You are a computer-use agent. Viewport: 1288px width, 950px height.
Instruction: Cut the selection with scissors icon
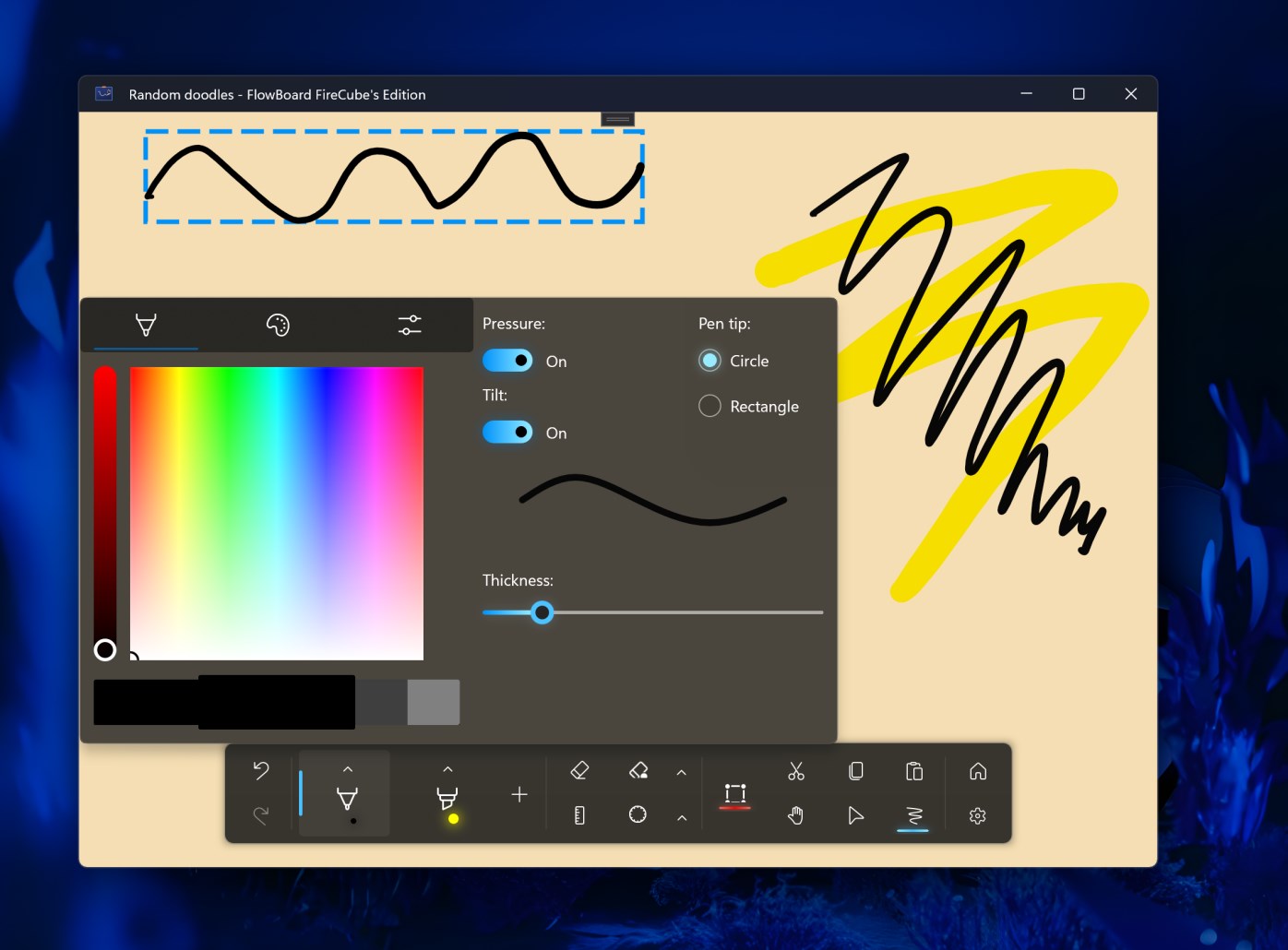(796, 771)
